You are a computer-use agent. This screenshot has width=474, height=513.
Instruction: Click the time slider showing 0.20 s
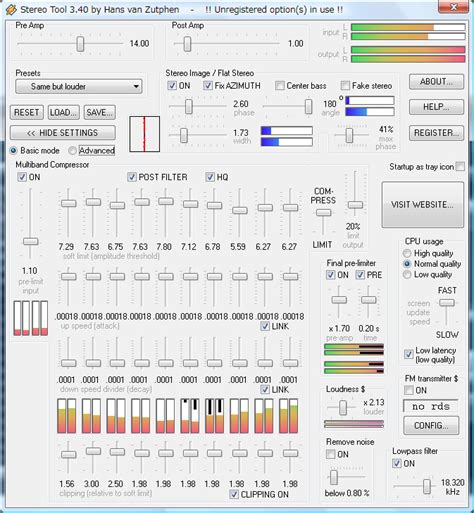coord(368,300)
